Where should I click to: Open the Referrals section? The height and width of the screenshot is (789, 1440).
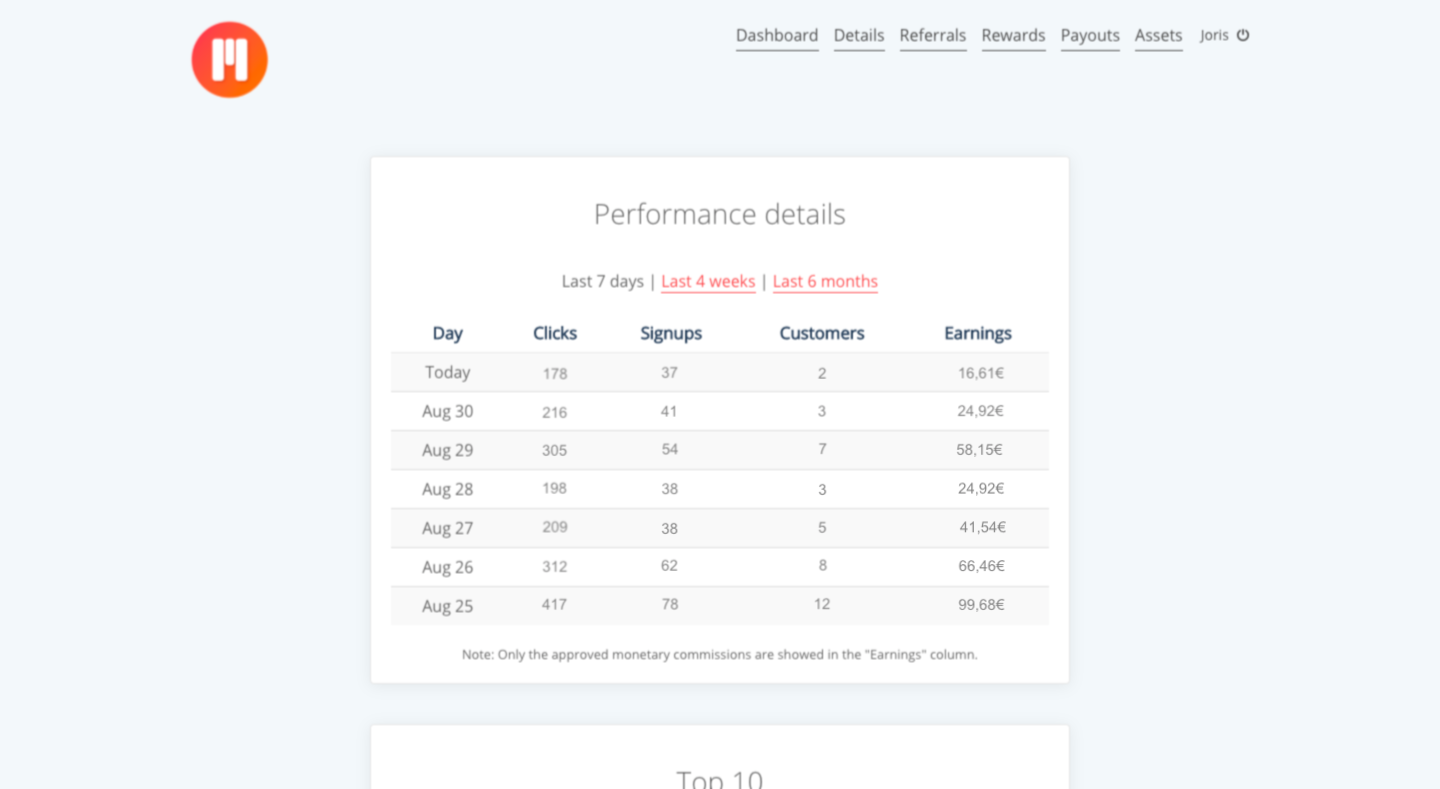click(933, 36)
